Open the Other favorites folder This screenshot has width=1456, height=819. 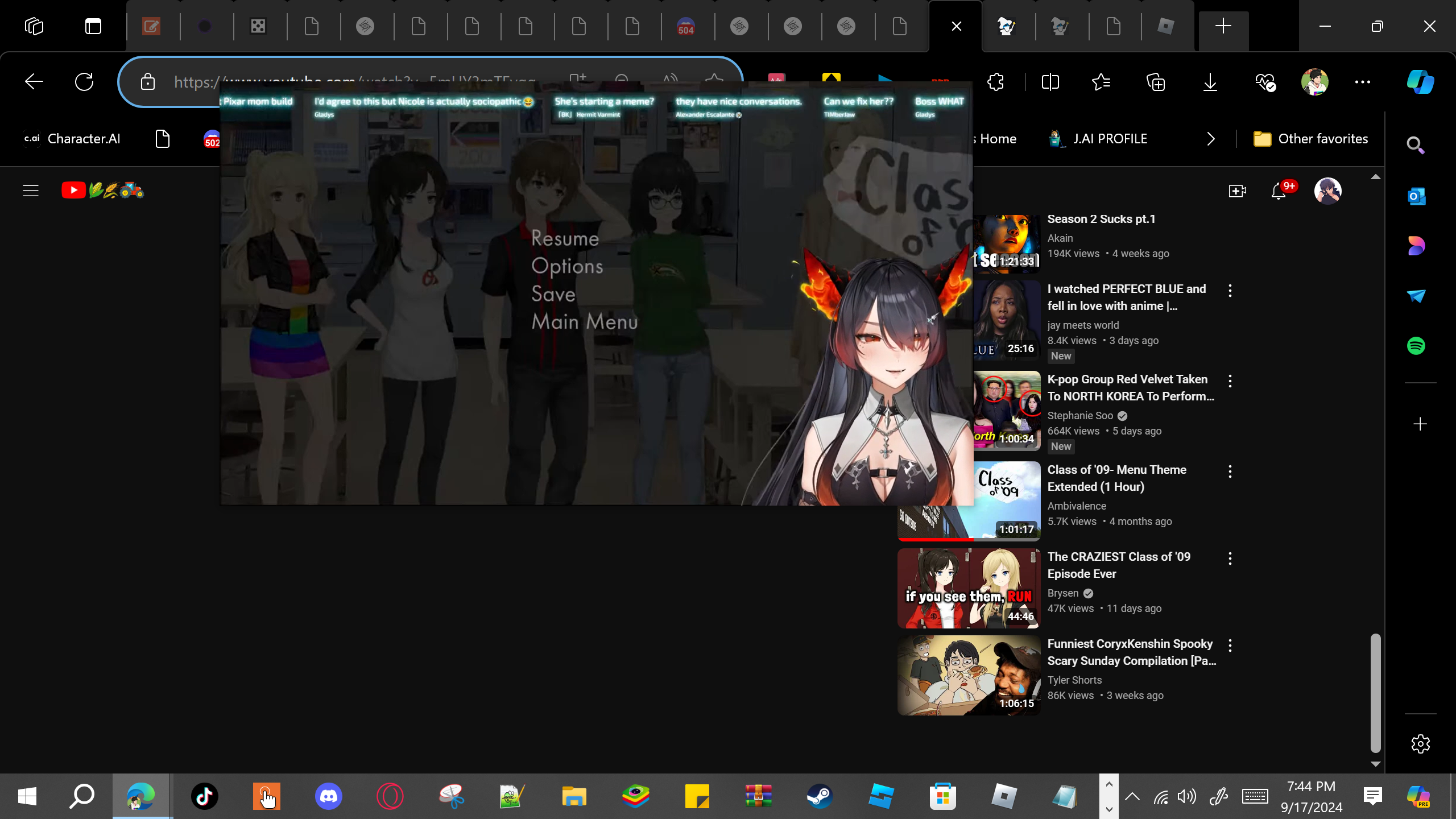click(x=1311, y=139)
